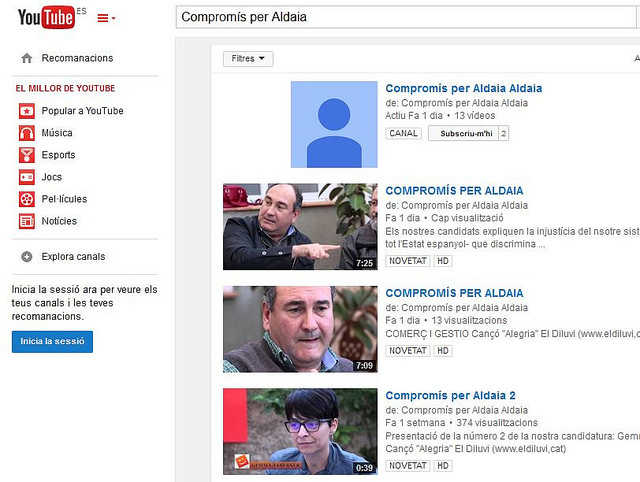This screenshot has height=482, width=640.
Task: Open the Compromís per Aldaia Aldaia channel link
Action: [463, 88]
